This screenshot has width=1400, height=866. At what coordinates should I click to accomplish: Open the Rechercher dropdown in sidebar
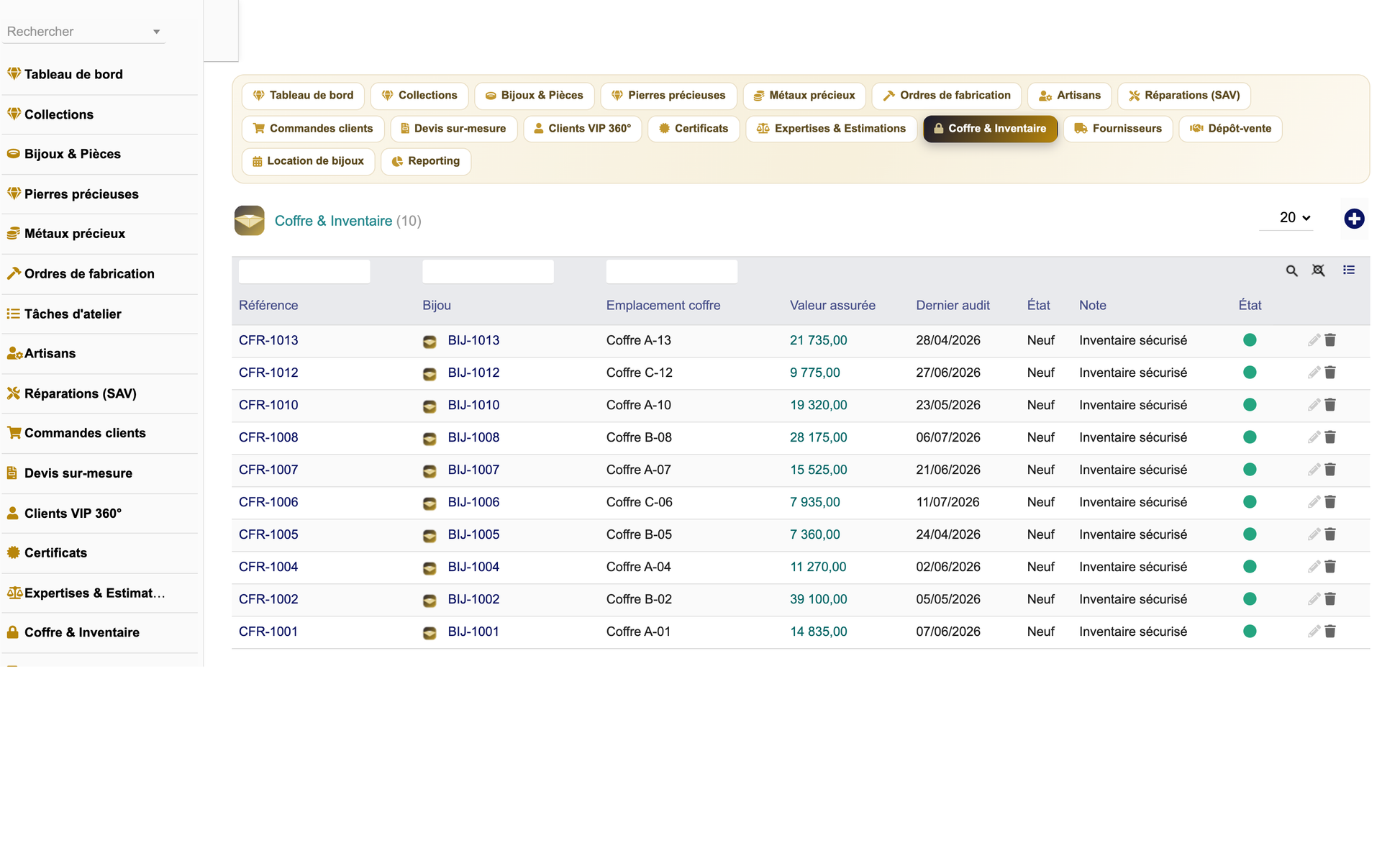83,32
